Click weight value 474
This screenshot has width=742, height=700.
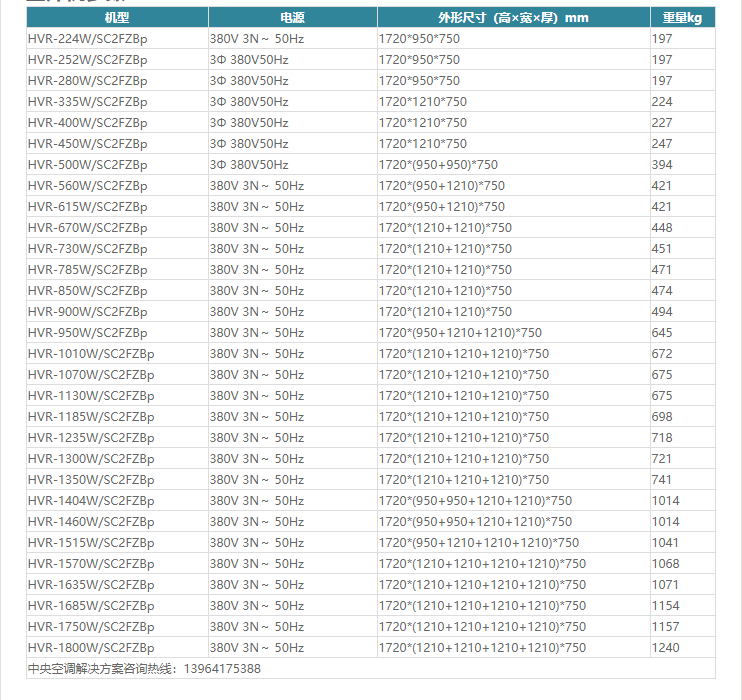[662, 291]
